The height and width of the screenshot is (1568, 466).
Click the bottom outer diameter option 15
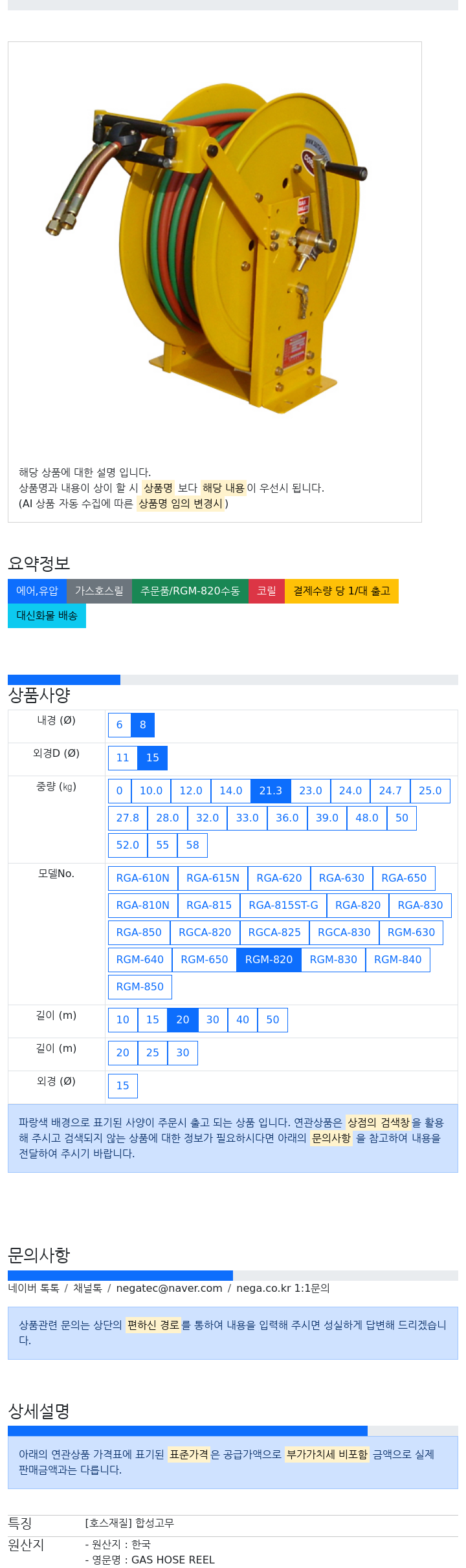[x=122, y=1085]
